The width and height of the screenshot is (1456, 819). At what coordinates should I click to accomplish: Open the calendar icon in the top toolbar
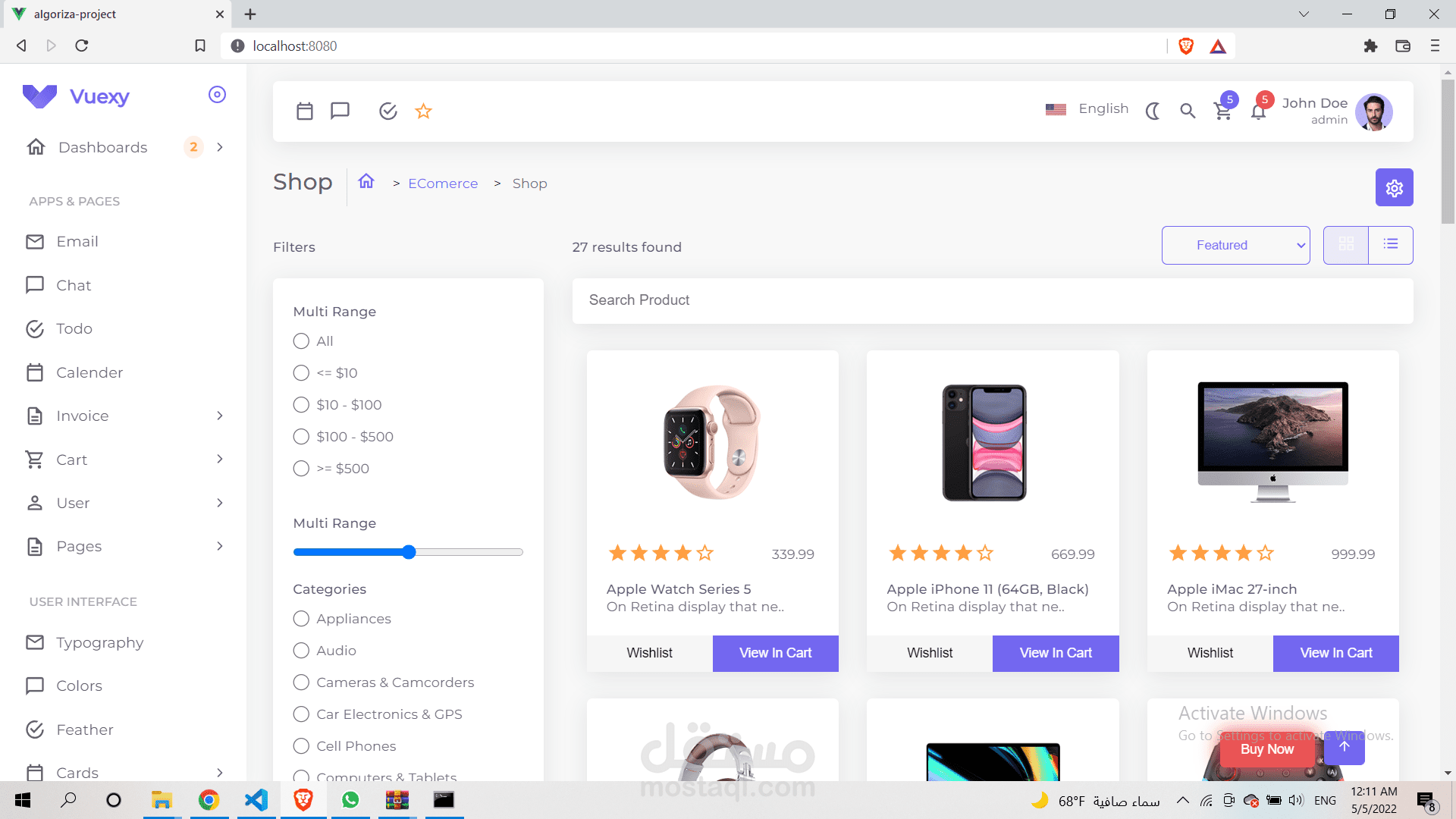[x=305, y=111]
